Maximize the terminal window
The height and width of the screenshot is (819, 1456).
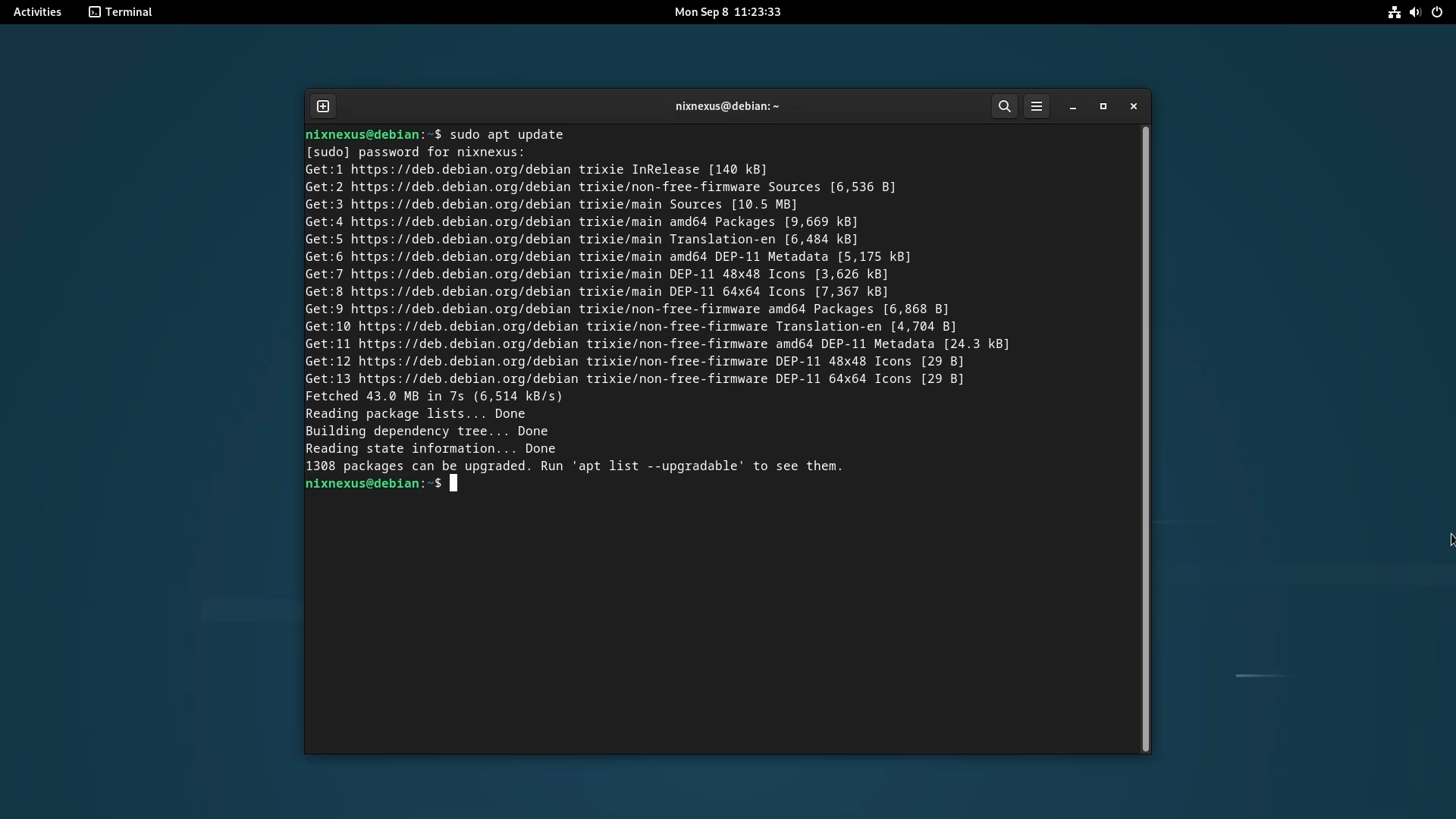(1103, 106)
